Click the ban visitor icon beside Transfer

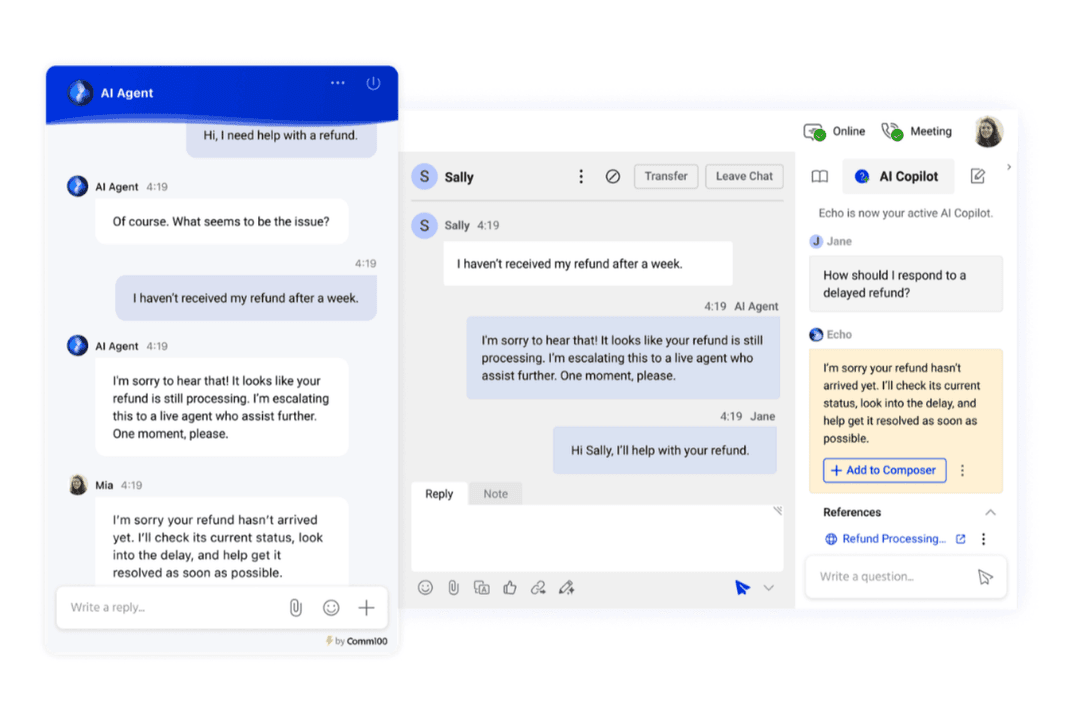[612, 176]
